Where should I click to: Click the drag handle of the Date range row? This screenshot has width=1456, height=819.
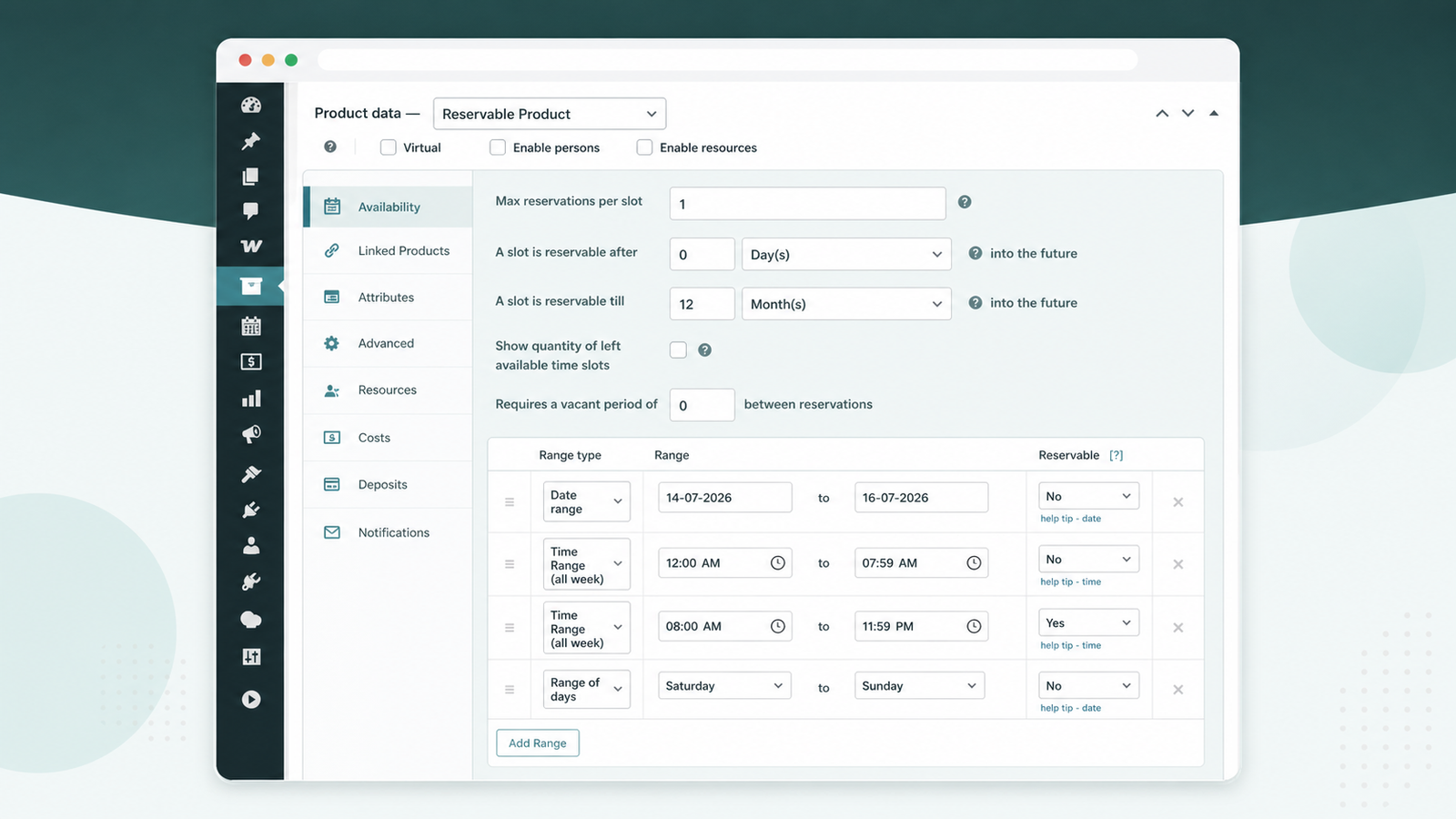coord(510,502)
